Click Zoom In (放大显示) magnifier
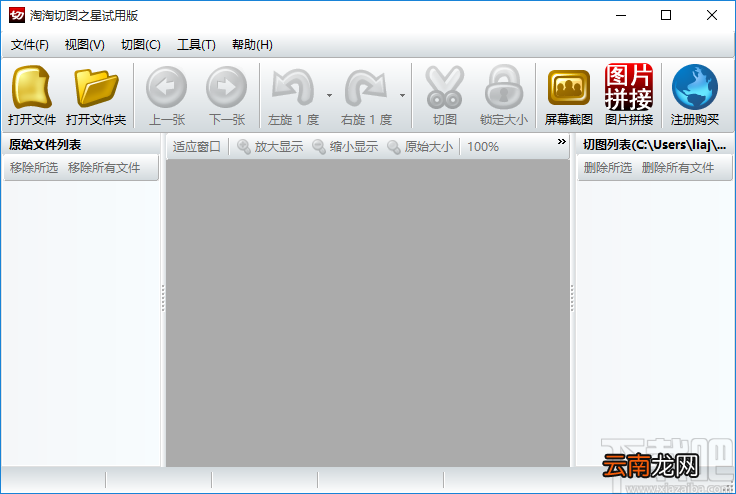Screen dimensions: 736x494 (x=270, y=147)
